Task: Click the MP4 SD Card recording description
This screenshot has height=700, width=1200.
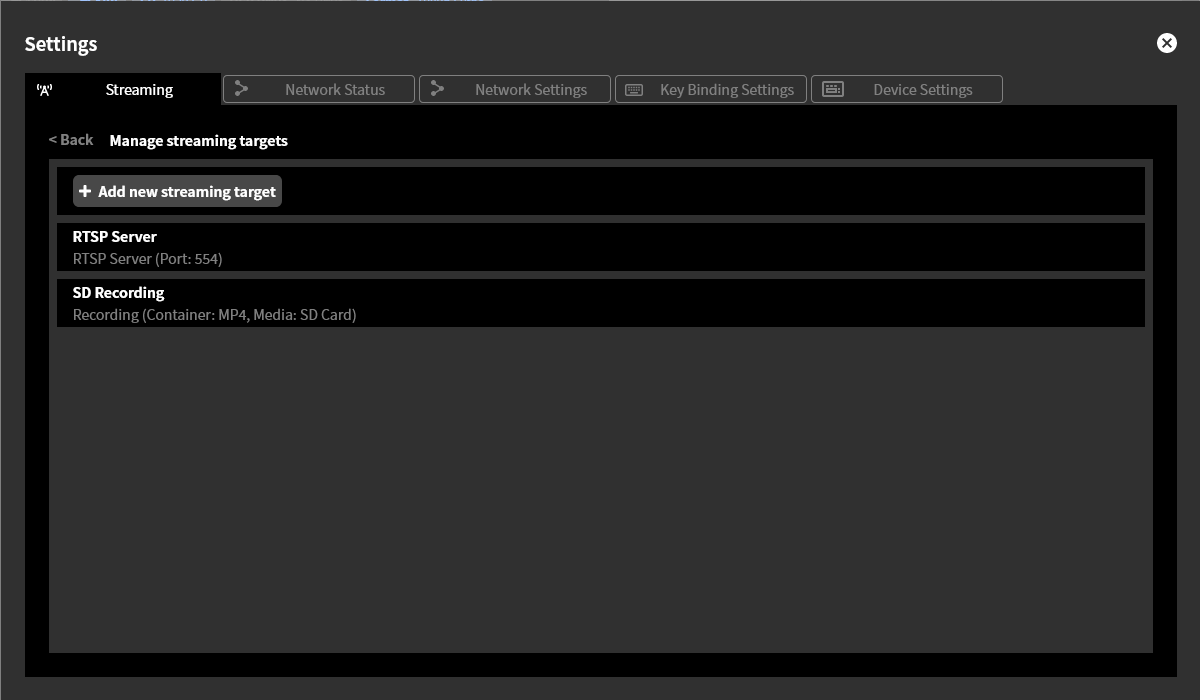Action: [x=214, y=315]
